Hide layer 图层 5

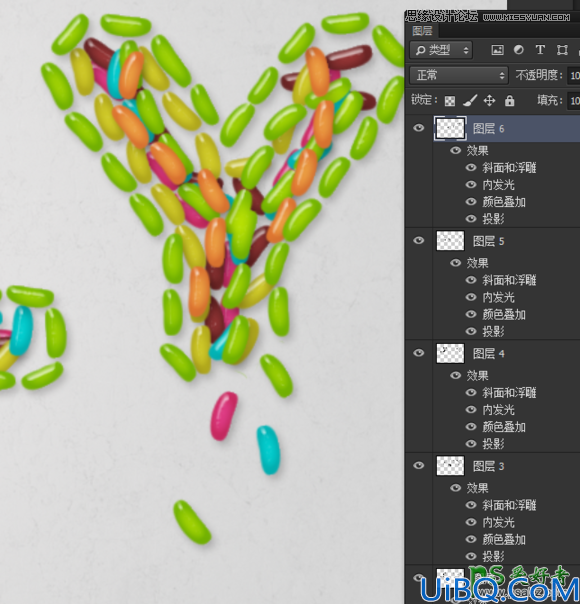tap(419, 240)
